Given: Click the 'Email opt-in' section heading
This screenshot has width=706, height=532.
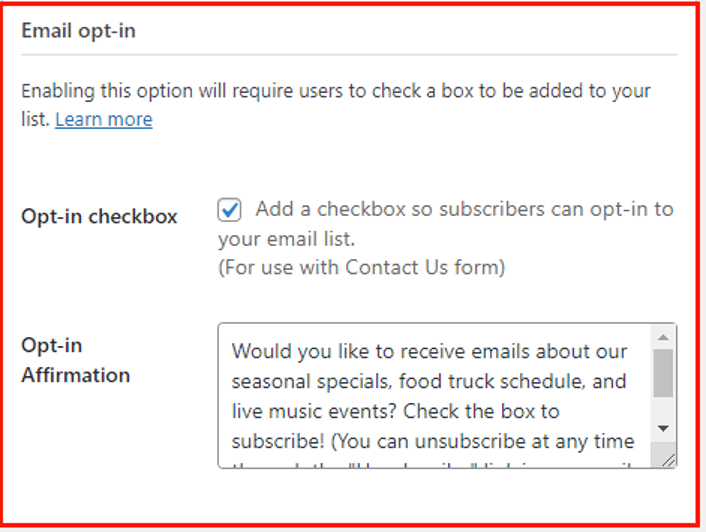Looking at the screenshot, I should 78,31.
